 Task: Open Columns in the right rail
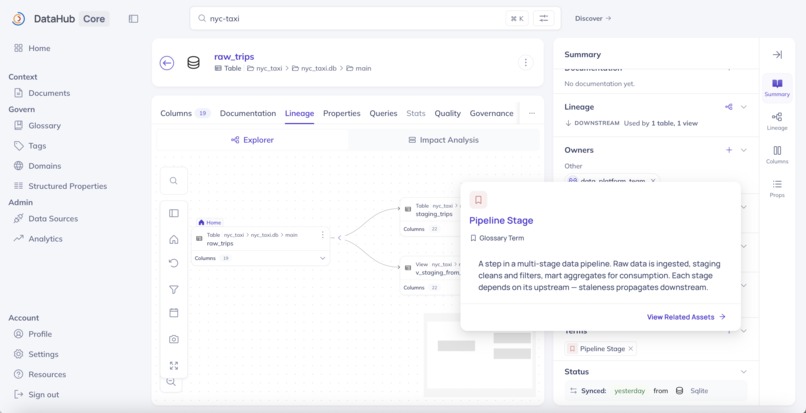click(777, 155)
